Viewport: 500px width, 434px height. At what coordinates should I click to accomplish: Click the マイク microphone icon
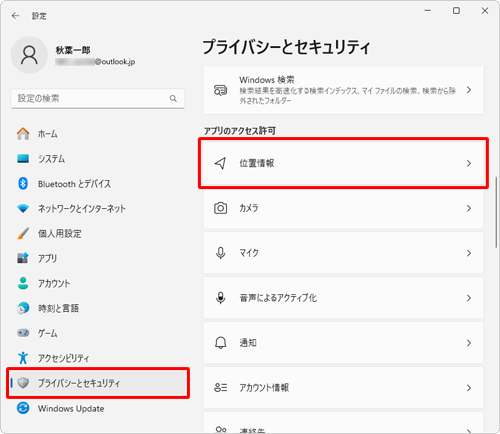pyautogui.click(x=220, y=253)
